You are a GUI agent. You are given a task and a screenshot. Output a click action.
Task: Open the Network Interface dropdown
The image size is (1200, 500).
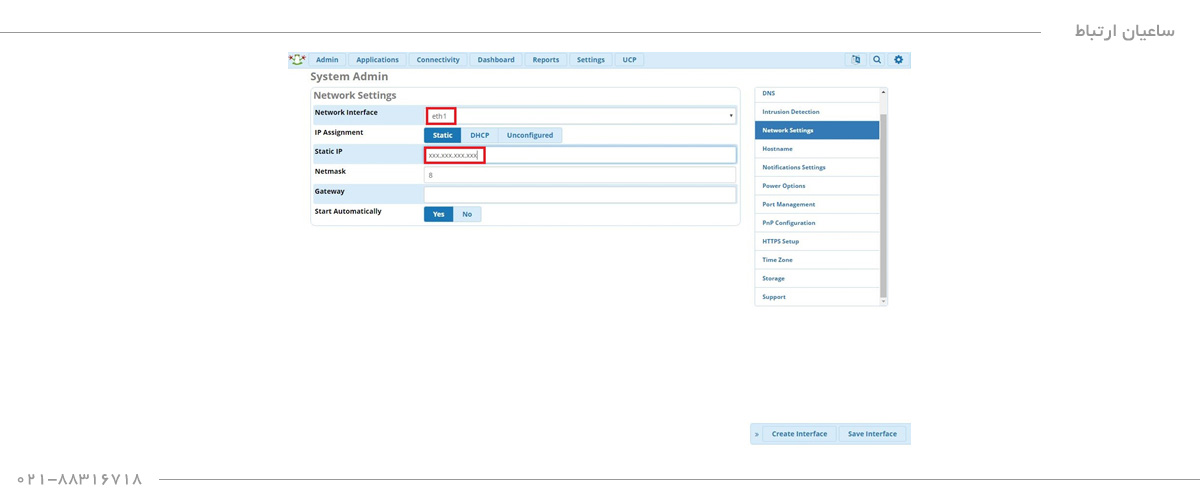(x=580, y=116)
